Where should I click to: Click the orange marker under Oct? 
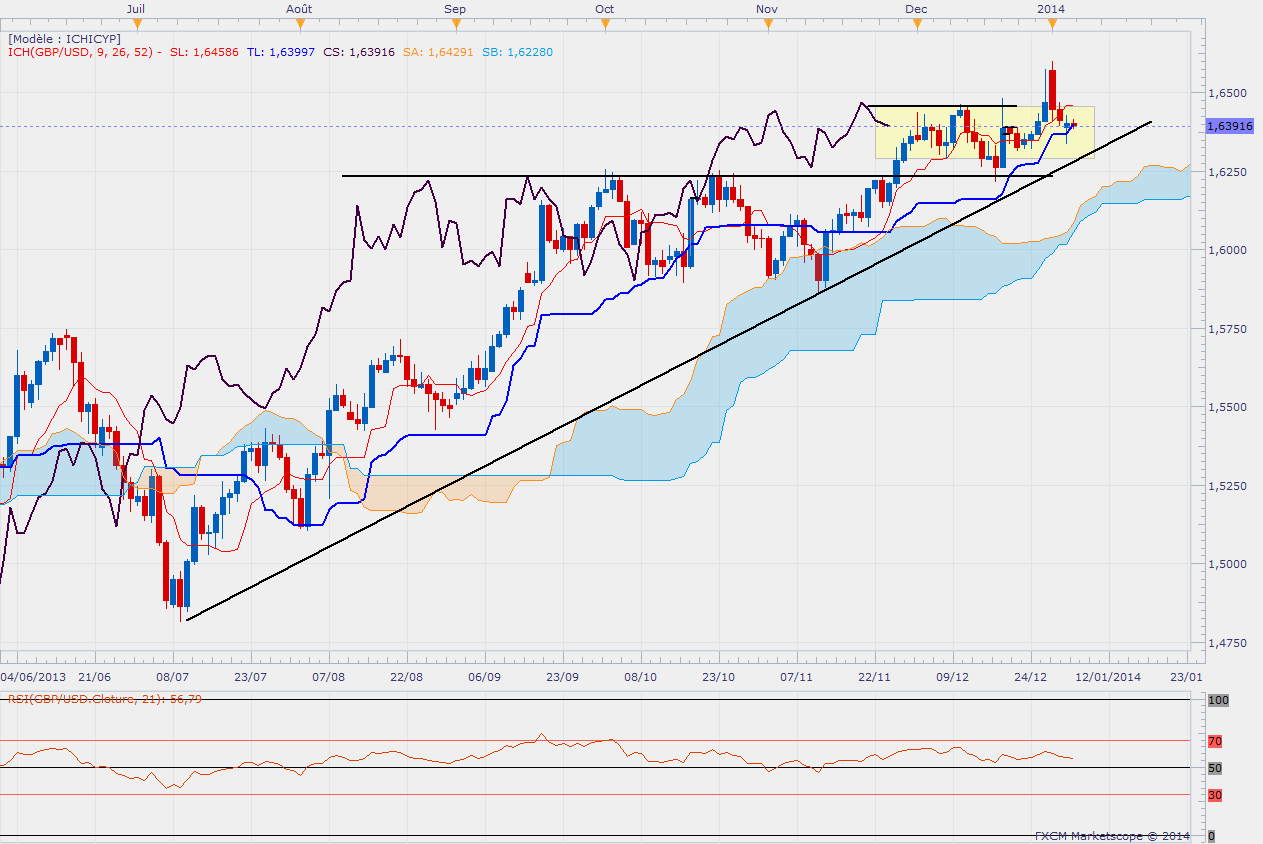pos(604,24)
